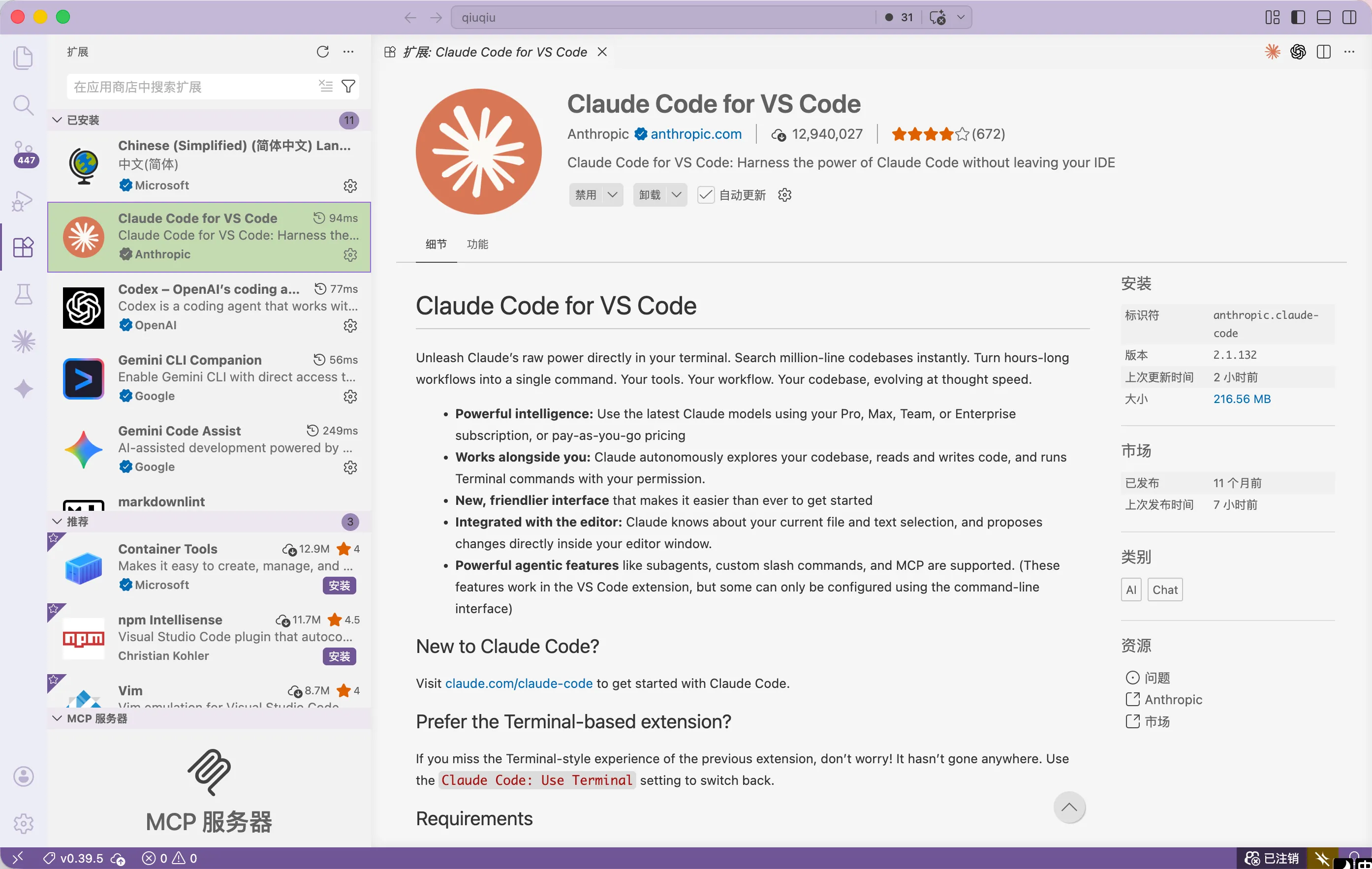Open the disable button dropdown arrow

click(x=613, y=195)
